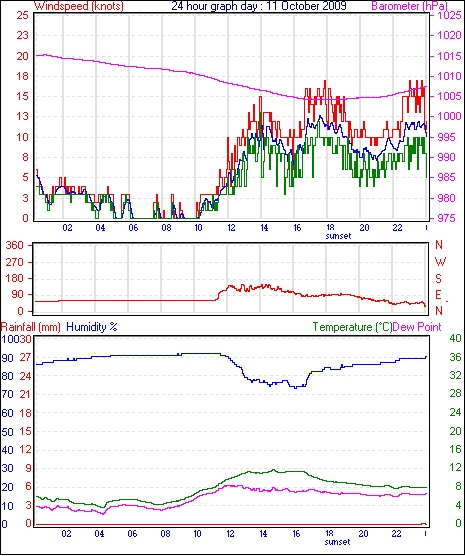
Task: Click the 25 knots windspeed axis value
Action: pyautogui.click(x=22, y=15)
